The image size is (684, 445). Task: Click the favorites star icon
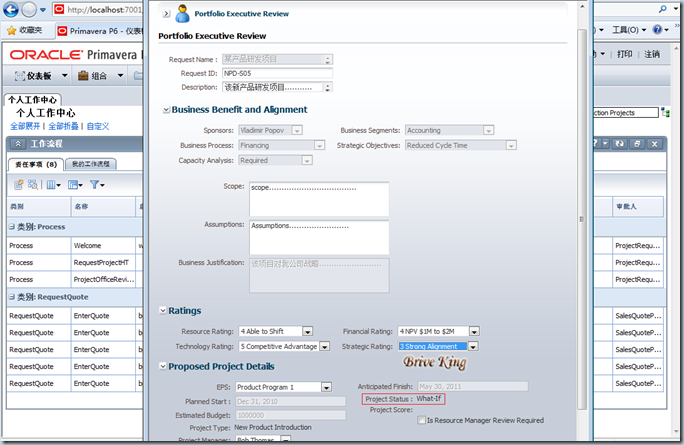[10, 30]
